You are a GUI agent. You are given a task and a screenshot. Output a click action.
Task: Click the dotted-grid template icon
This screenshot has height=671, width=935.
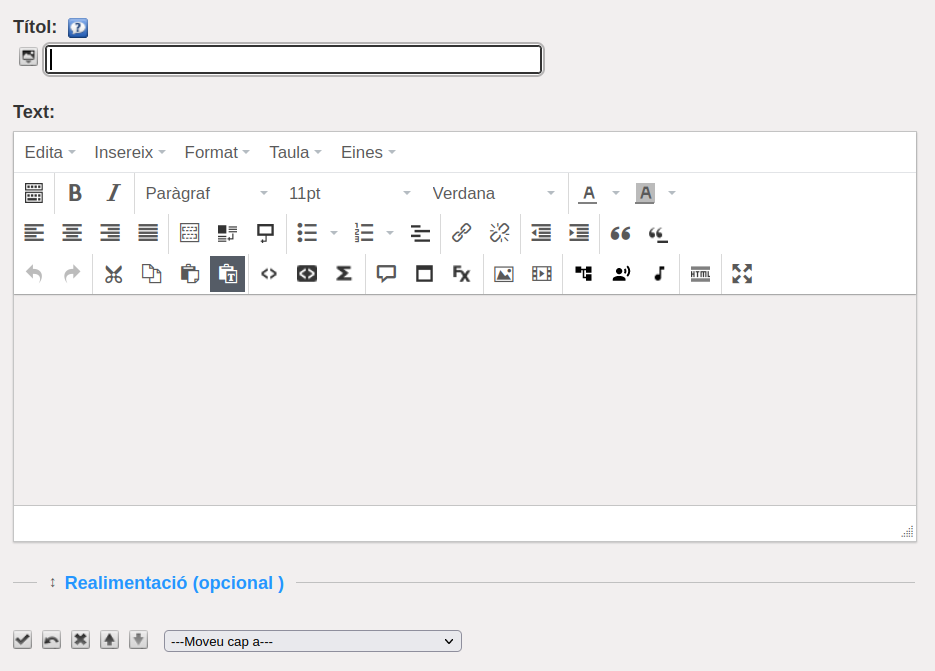pos(190,233)
